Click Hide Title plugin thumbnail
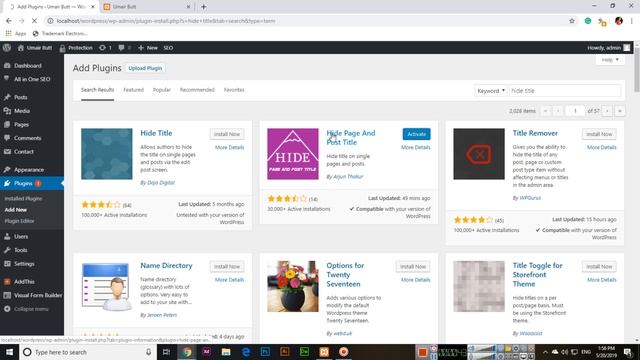Viewport: 640px width, 360px height. click(107, 154)
